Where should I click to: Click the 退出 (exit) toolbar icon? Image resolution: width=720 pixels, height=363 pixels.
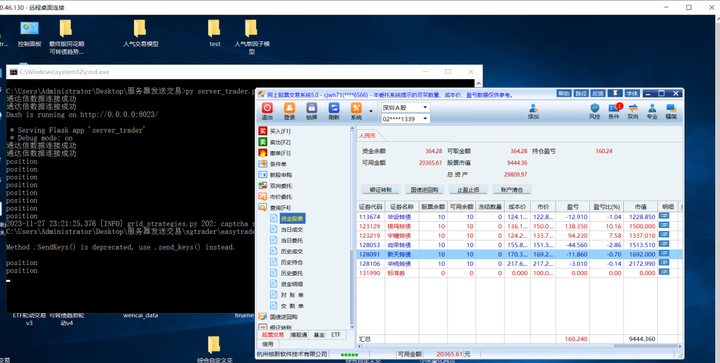point(267,111)
